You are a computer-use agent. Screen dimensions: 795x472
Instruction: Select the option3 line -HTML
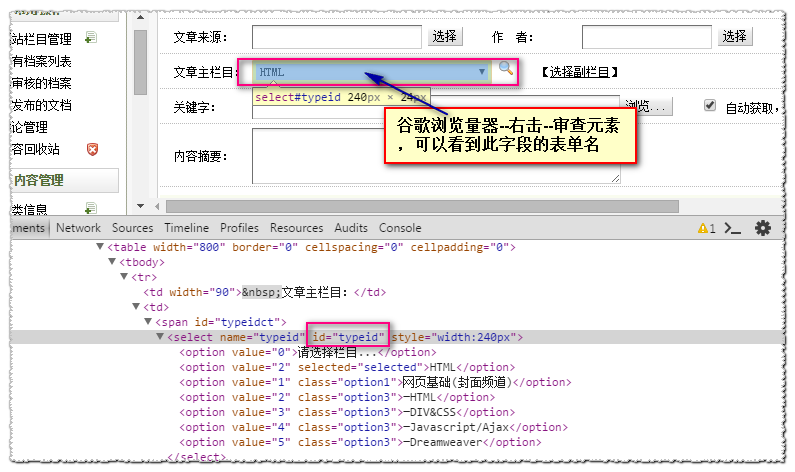click(x=337, y=397)
